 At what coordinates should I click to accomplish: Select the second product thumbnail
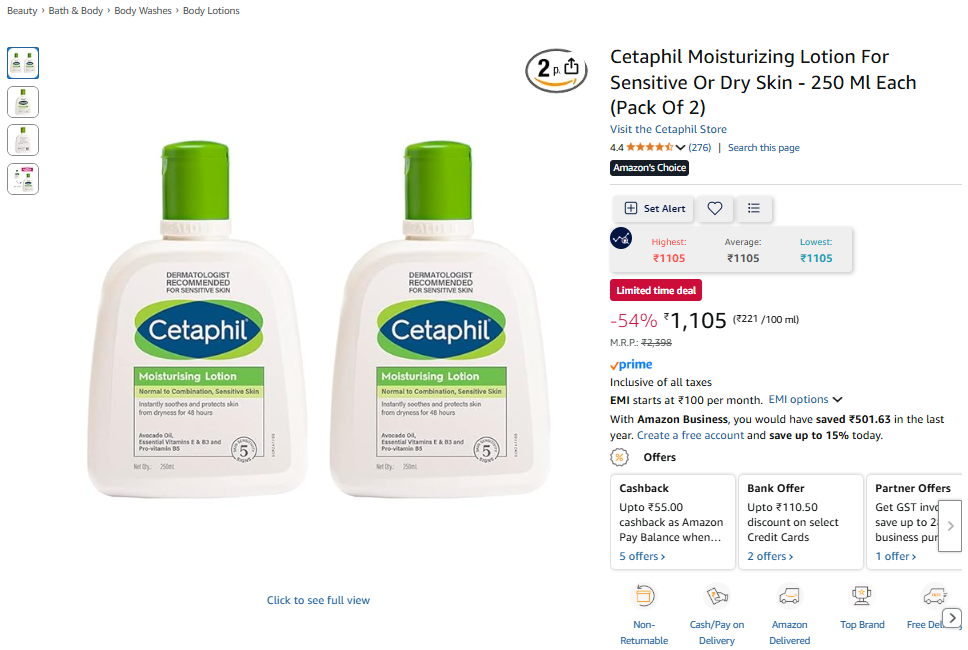23,102
